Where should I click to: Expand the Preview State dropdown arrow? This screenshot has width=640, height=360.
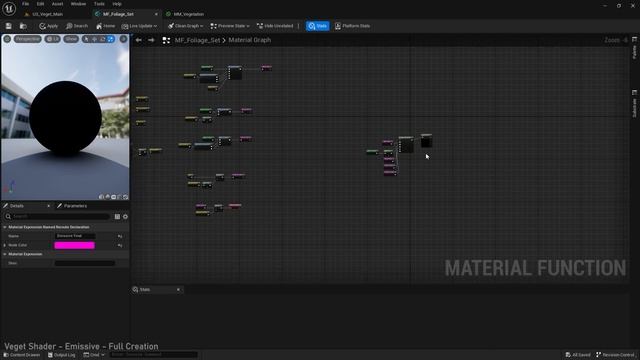tap(248, 26)
